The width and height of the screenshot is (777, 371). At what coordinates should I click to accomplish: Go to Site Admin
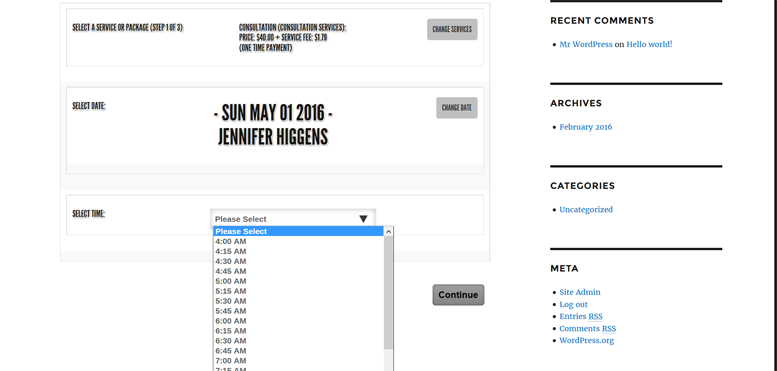click(580, 292)
